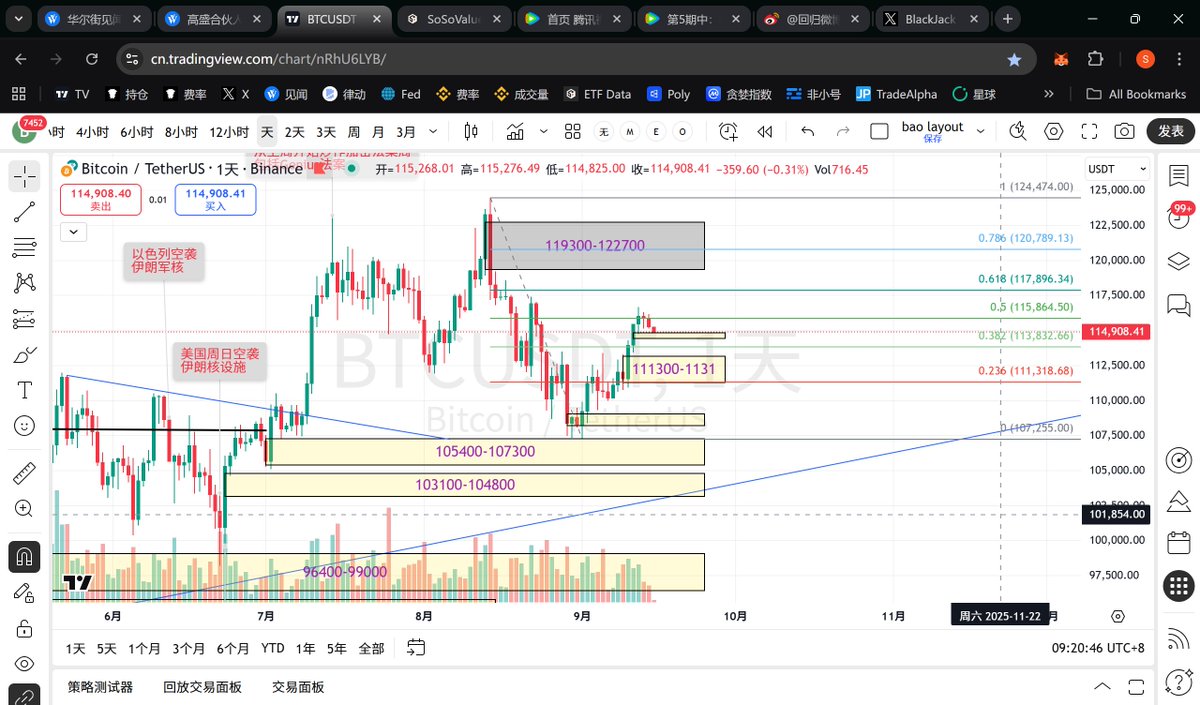Open the indicator templates grid
The height and width of the screenshot is (705, 1200).
pyautogui.click(x=573, y=131)
